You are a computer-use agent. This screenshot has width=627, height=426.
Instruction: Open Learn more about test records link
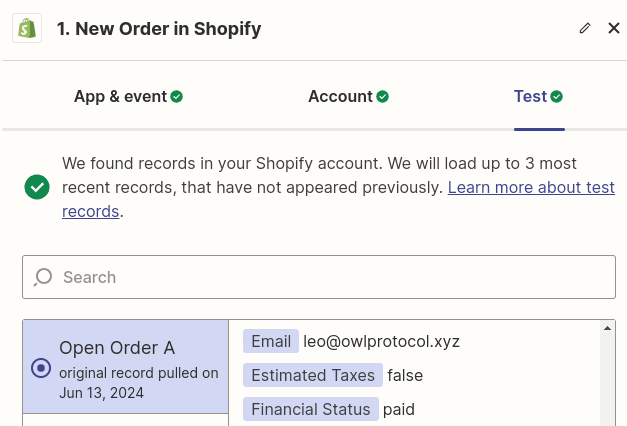pyautogui.click(x=530, y=187)
